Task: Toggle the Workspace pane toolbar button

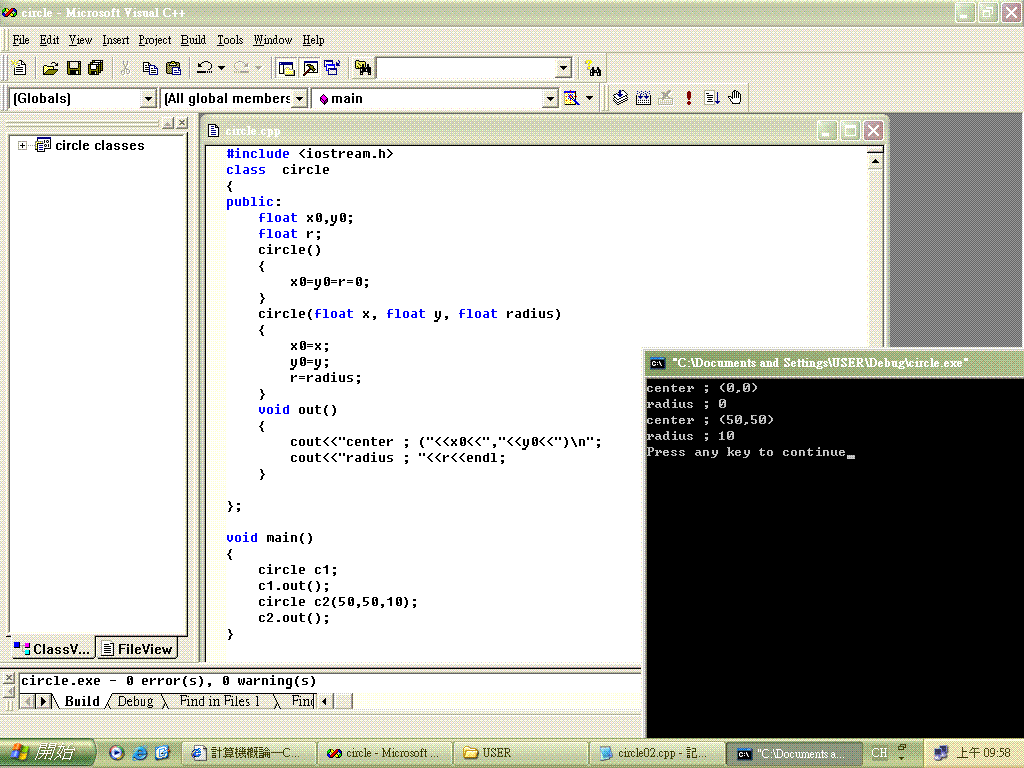Action: [x=287, y=68]
